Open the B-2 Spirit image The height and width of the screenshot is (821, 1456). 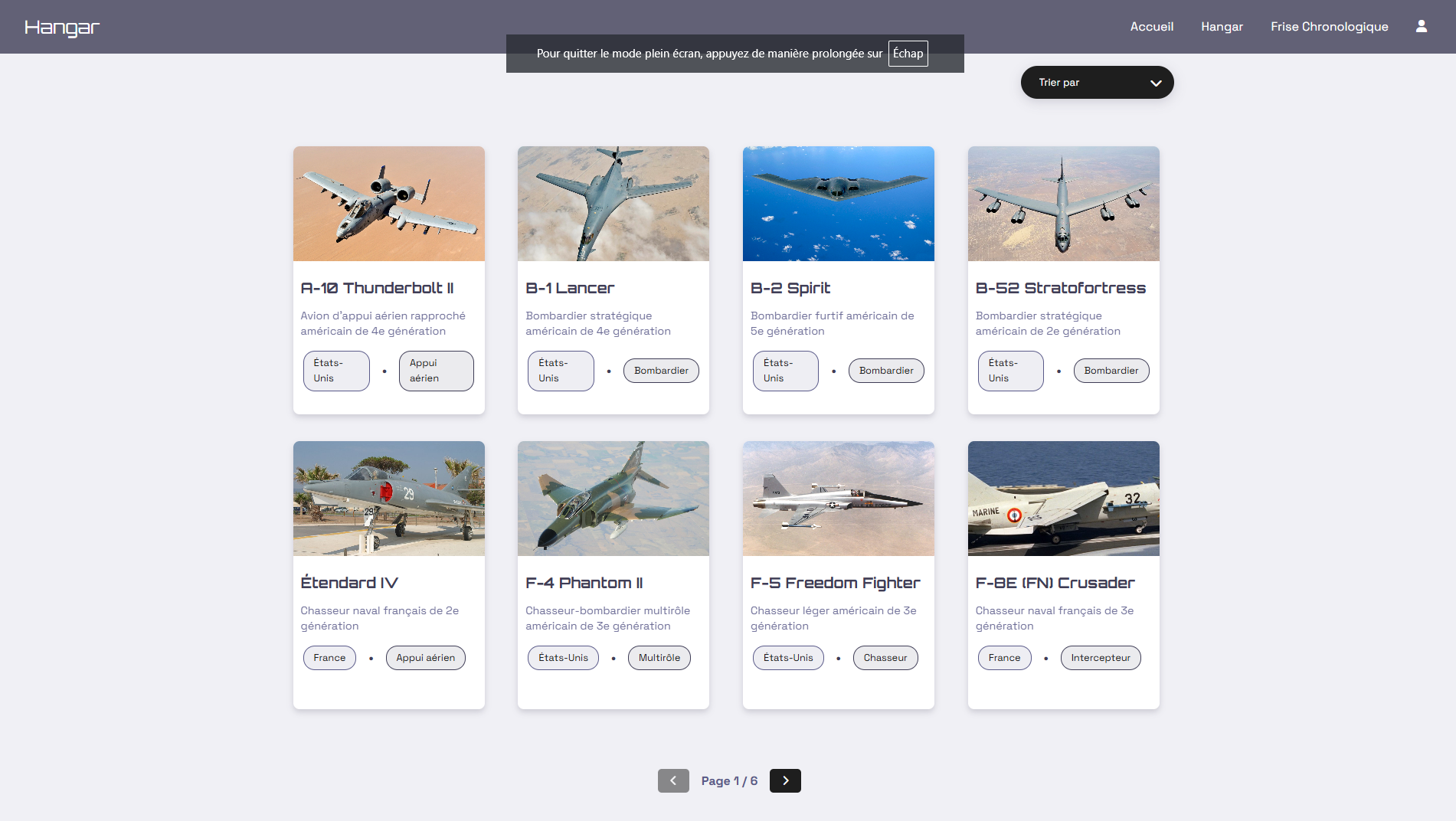point(838,204)
